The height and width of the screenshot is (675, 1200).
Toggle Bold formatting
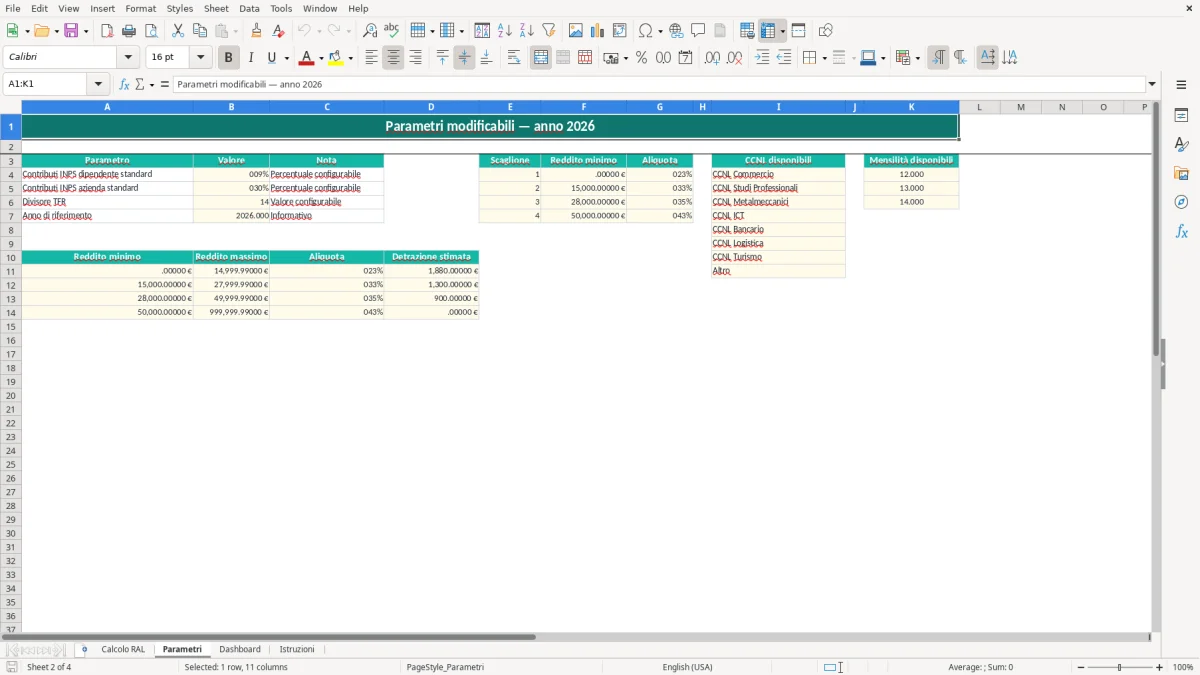pos(229,58)
